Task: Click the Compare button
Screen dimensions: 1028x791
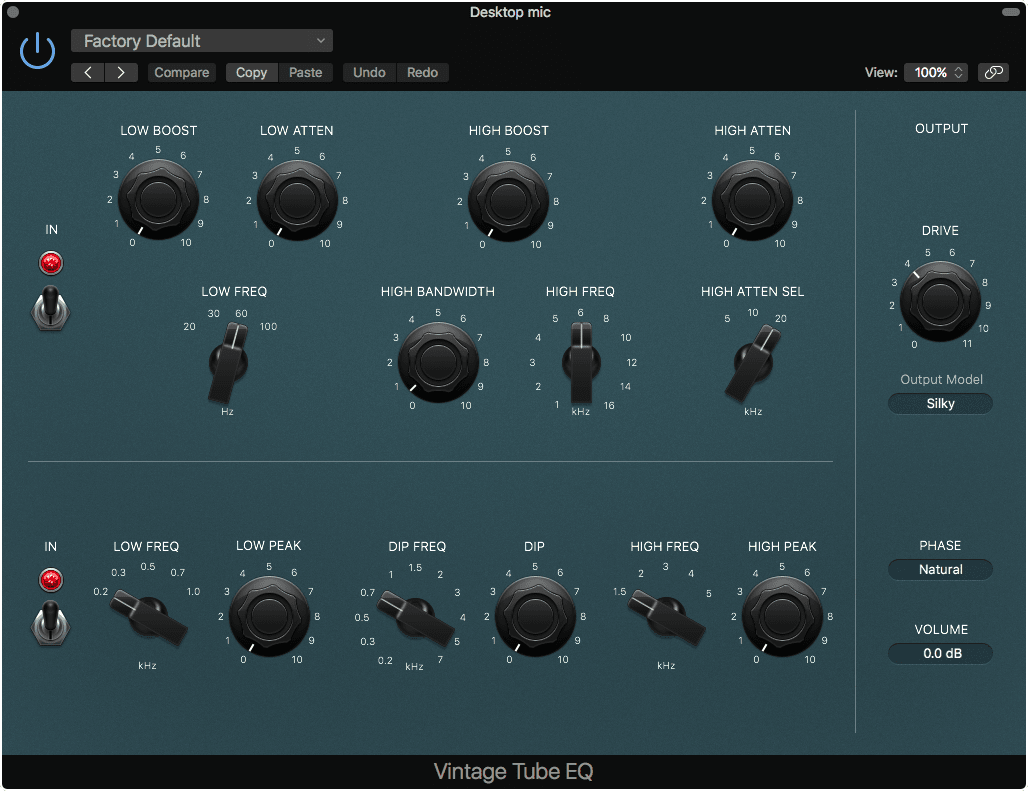Action: click(x=181, y=72)
